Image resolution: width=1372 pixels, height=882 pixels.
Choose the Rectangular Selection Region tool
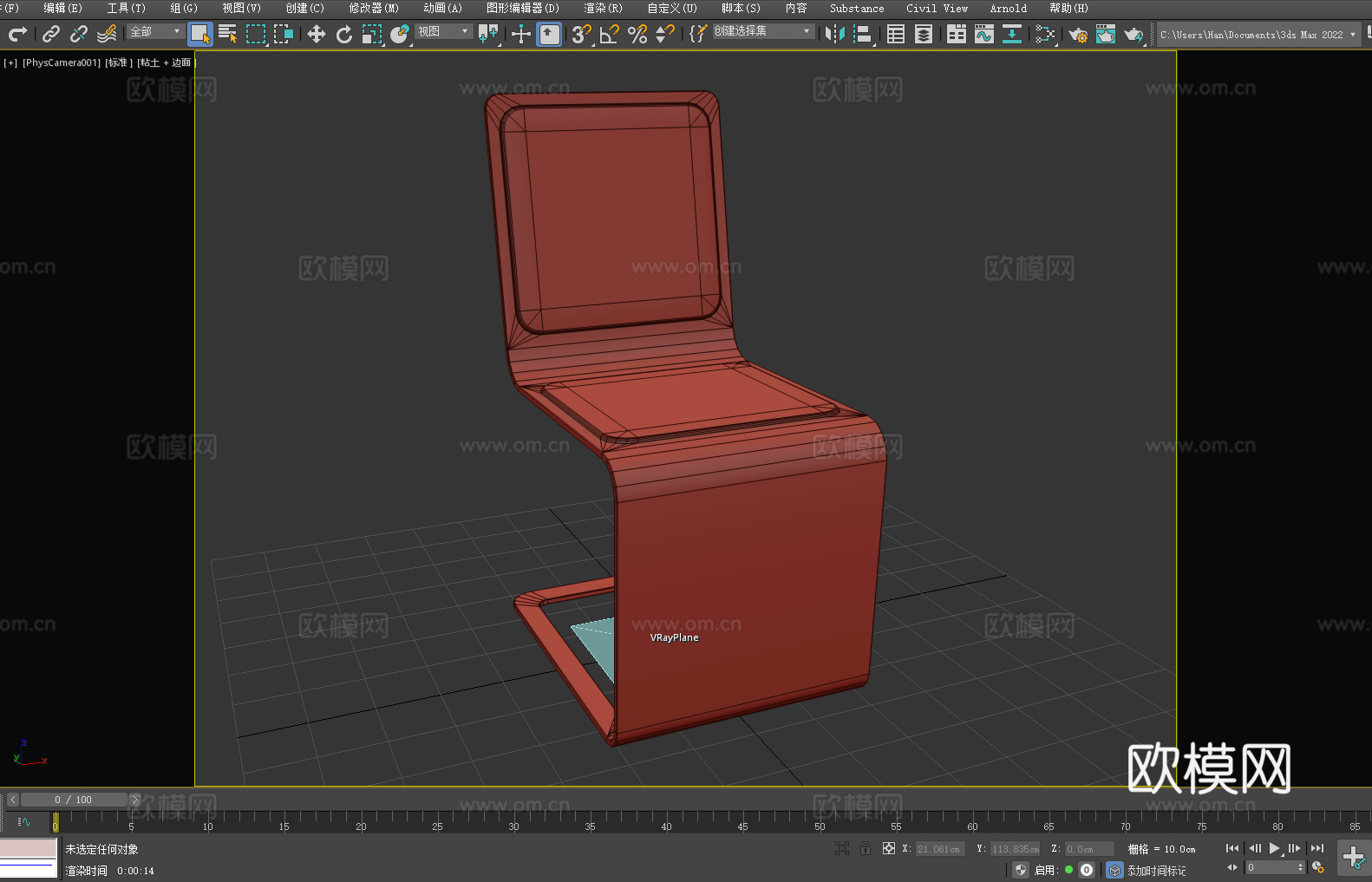[256, 34]
